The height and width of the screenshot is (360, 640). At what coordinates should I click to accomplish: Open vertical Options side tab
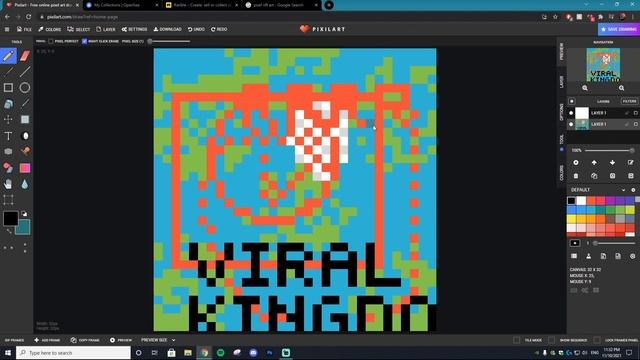point(562,112)
